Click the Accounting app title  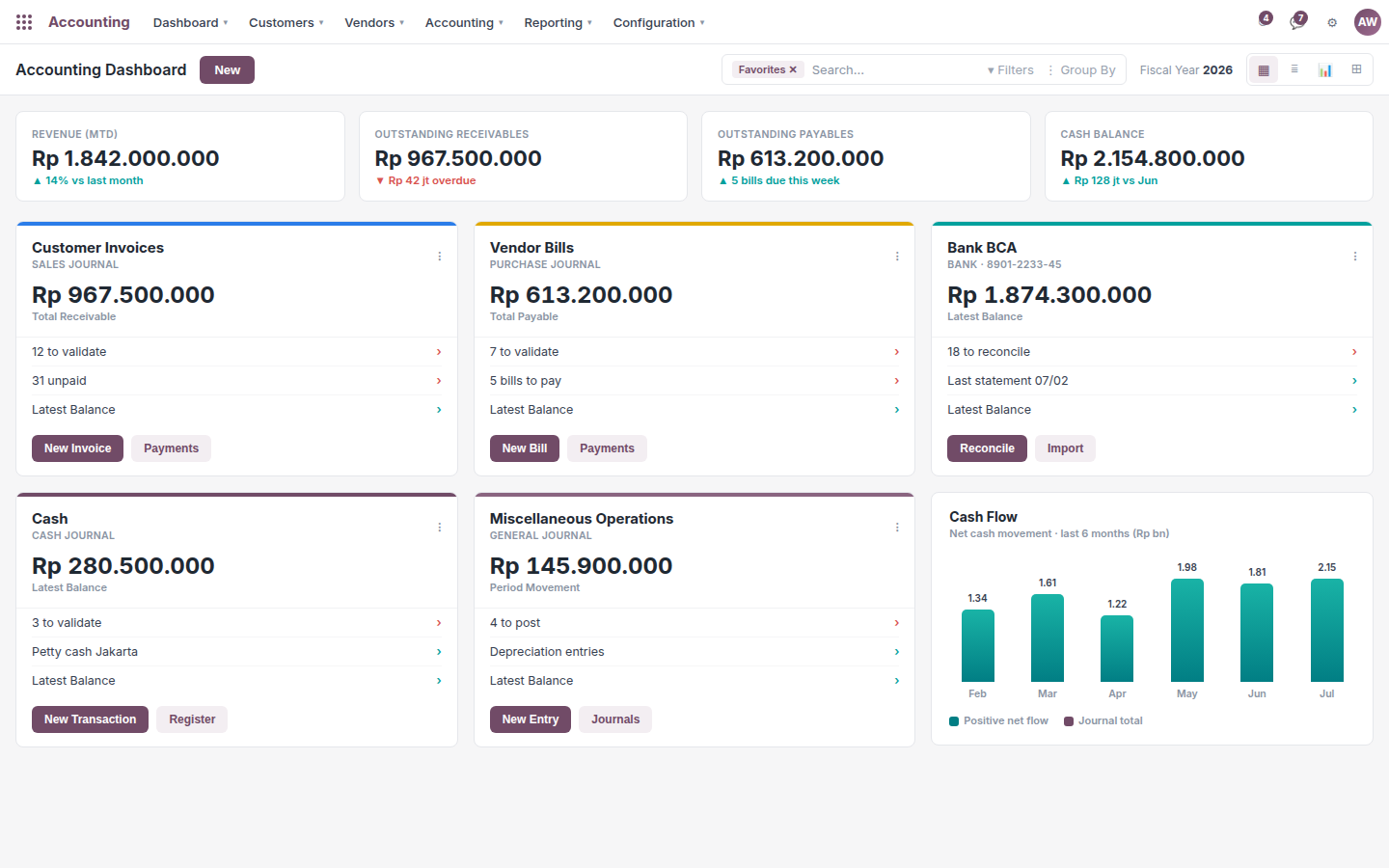(89, 22)
